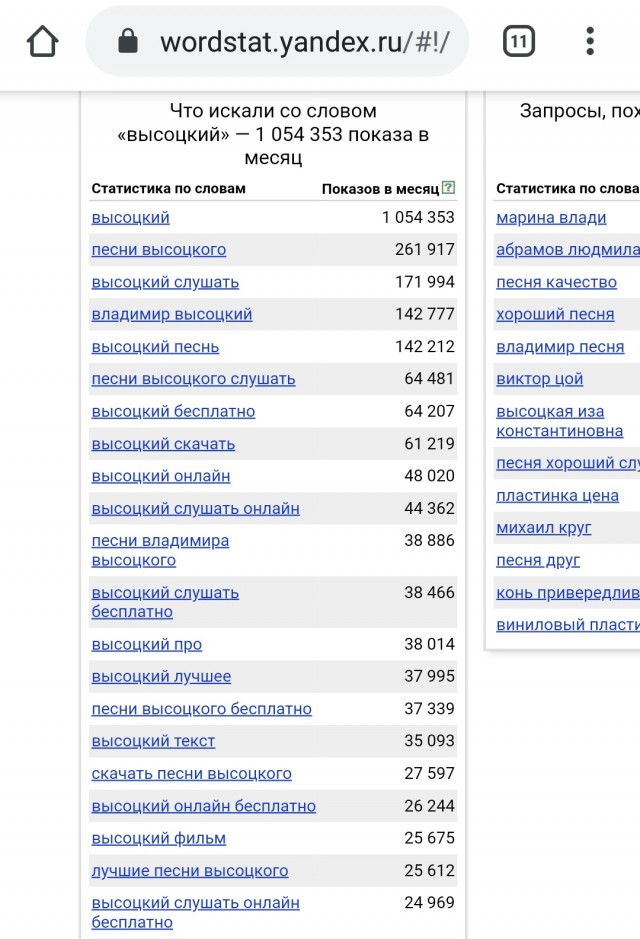Click the help question mark next to Показов в месяц

pyautogui.click(x=448, y=188)
